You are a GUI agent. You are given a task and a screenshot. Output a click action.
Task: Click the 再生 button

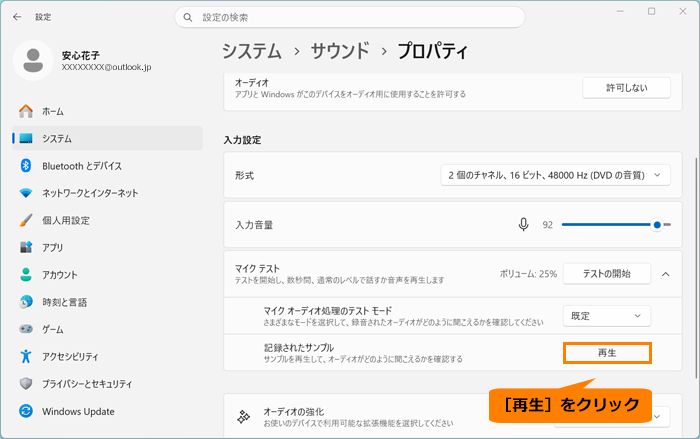607,353
